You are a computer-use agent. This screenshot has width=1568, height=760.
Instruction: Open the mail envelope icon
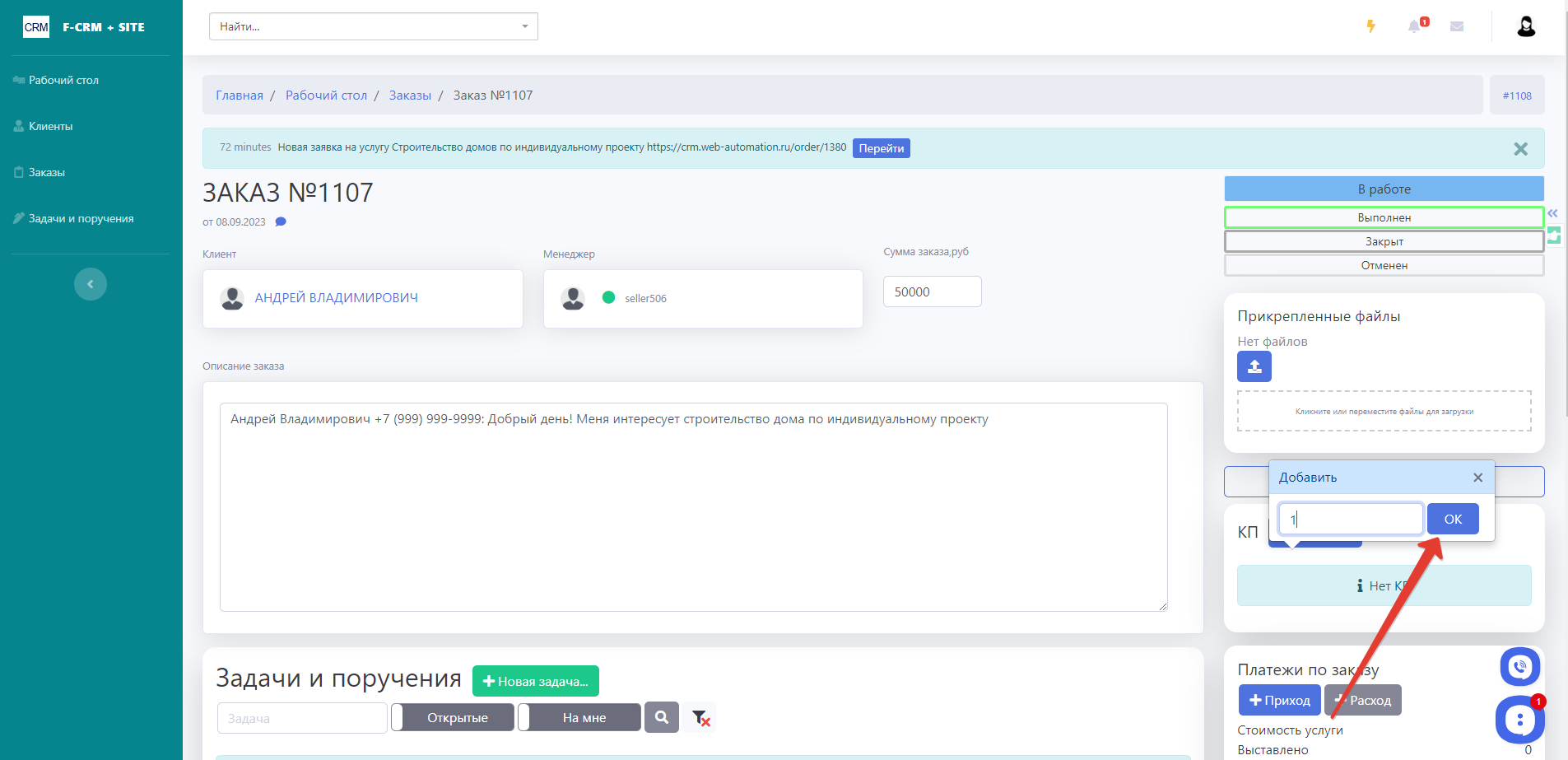tap(1457, 26)
